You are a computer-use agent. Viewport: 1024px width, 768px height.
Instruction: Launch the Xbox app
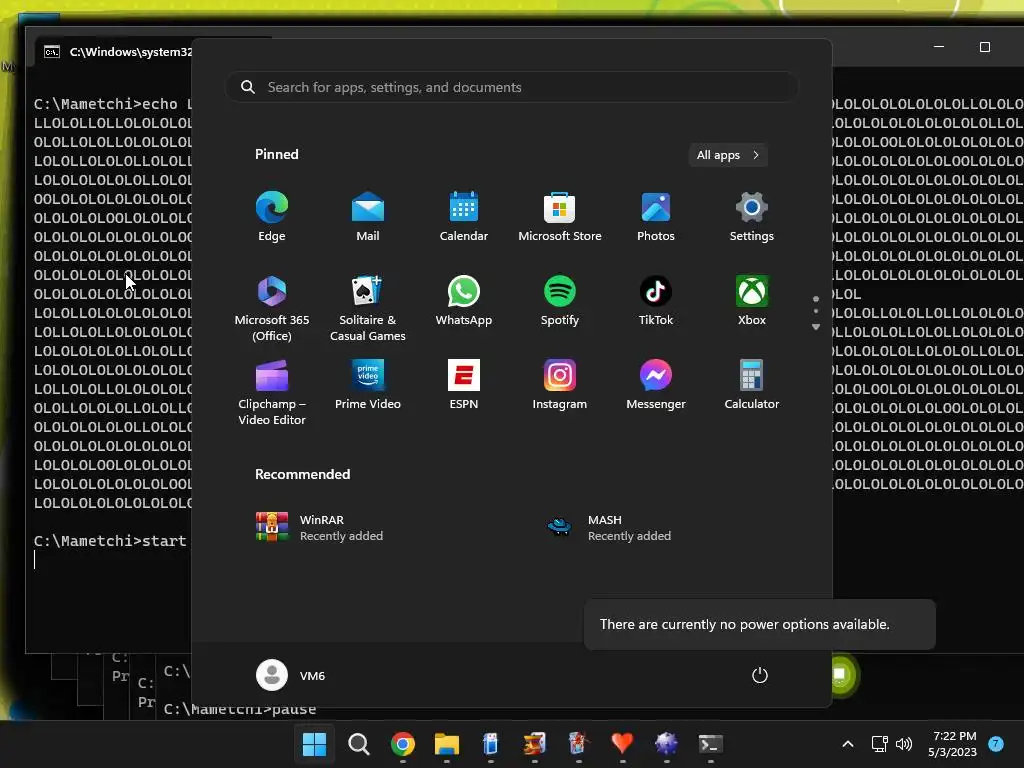(752, 301)
